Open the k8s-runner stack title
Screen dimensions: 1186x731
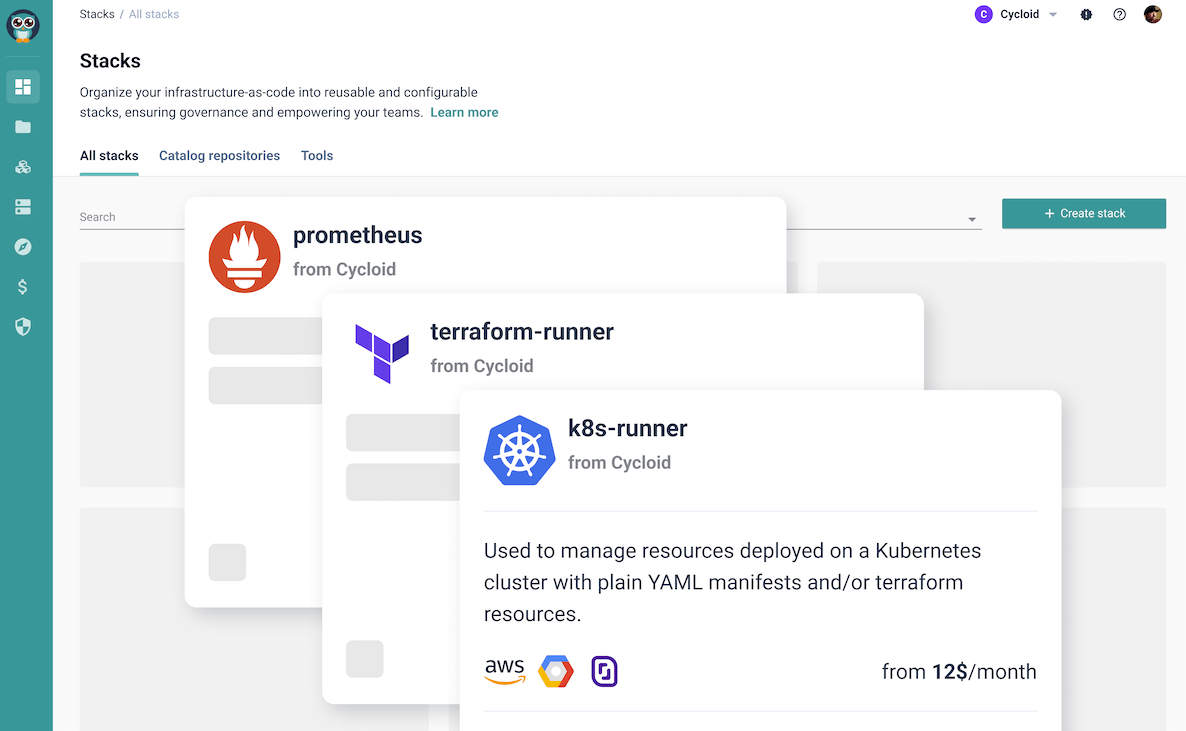click(x=628, y=428)
